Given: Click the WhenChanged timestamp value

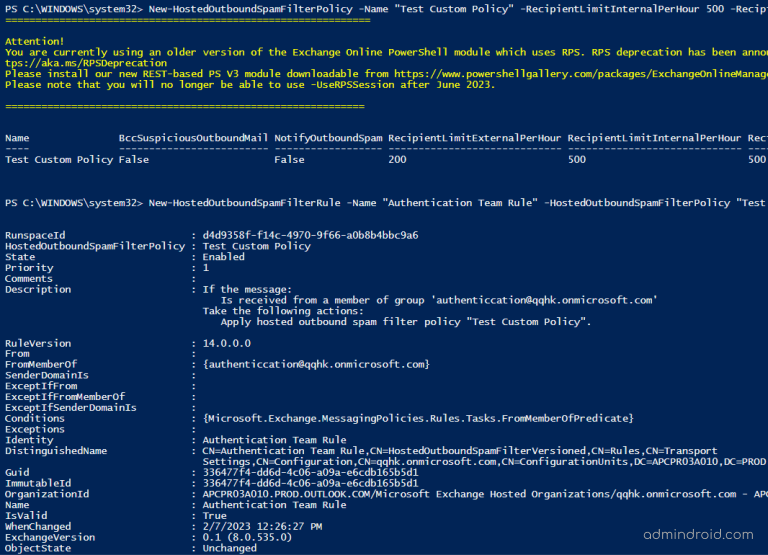Looking at the screenshot, I should (263, 526).
